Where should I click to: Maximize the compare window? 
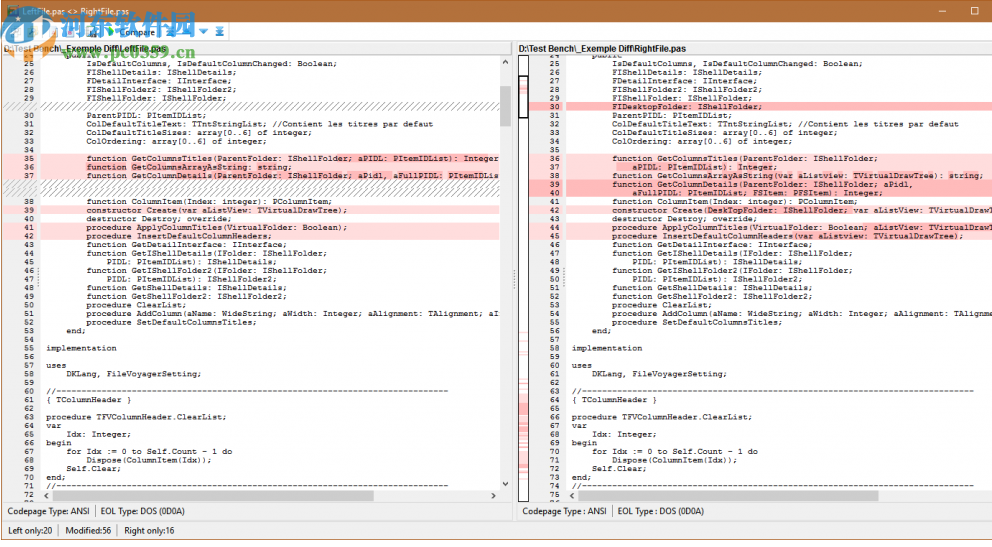pyautogui.click(x=974, y=11)
